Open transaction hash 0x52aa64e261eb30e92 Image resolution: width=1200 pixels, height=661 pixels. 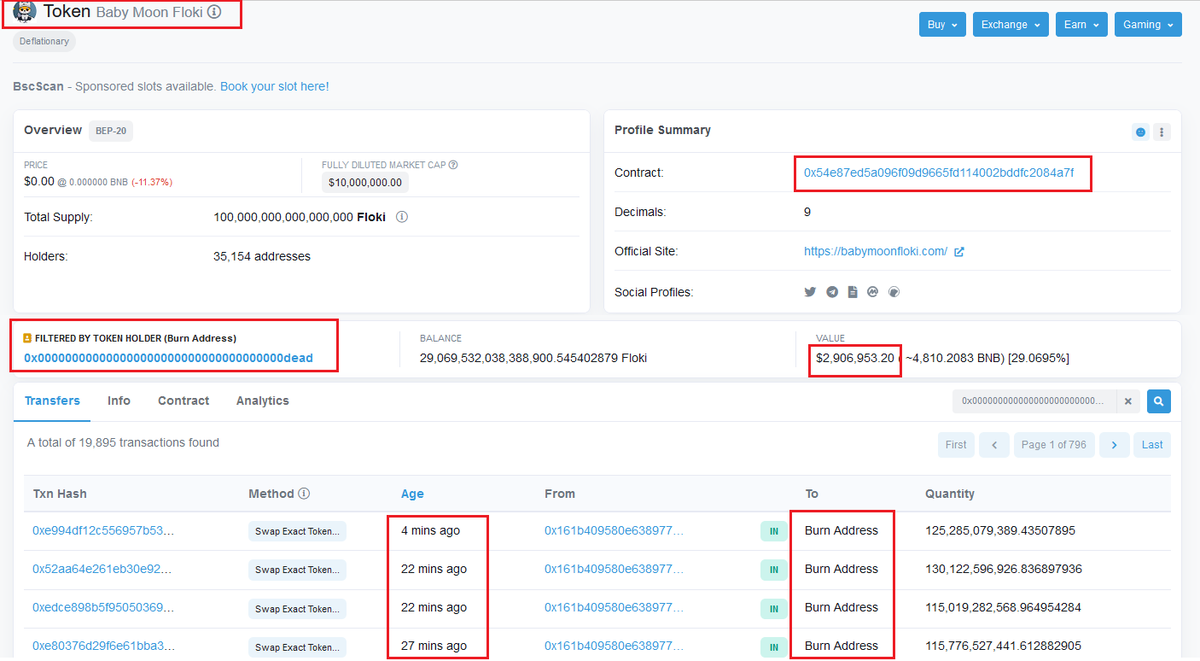point(102,569)
